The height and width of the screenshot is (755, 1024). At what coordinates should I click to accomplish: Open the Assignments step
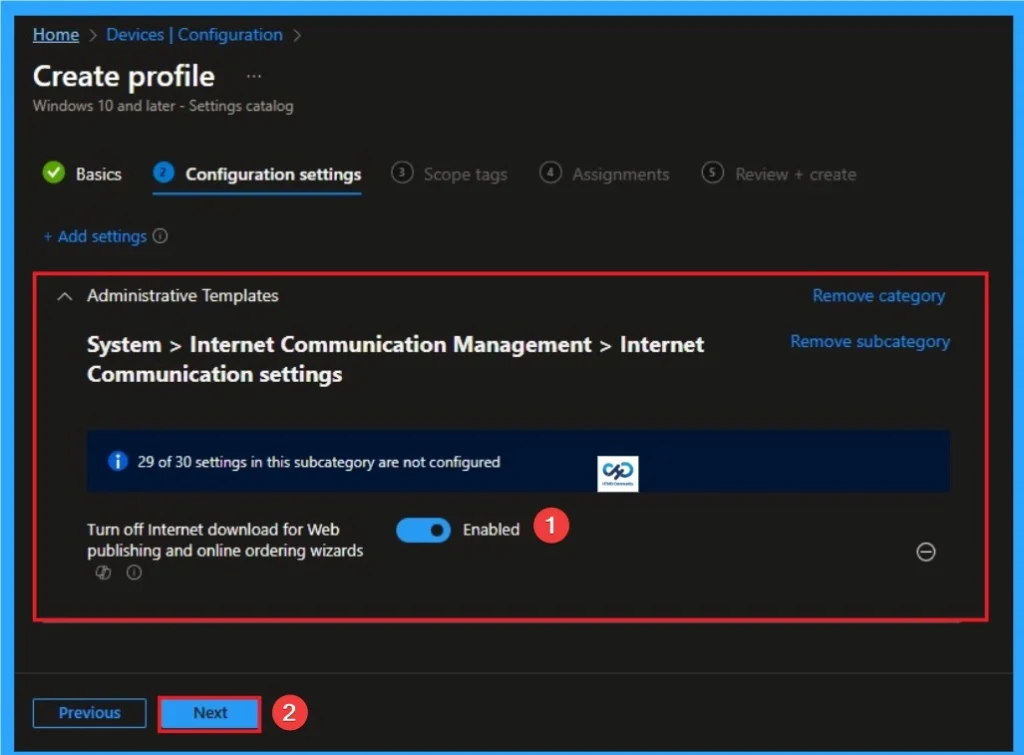coord(620,174)
